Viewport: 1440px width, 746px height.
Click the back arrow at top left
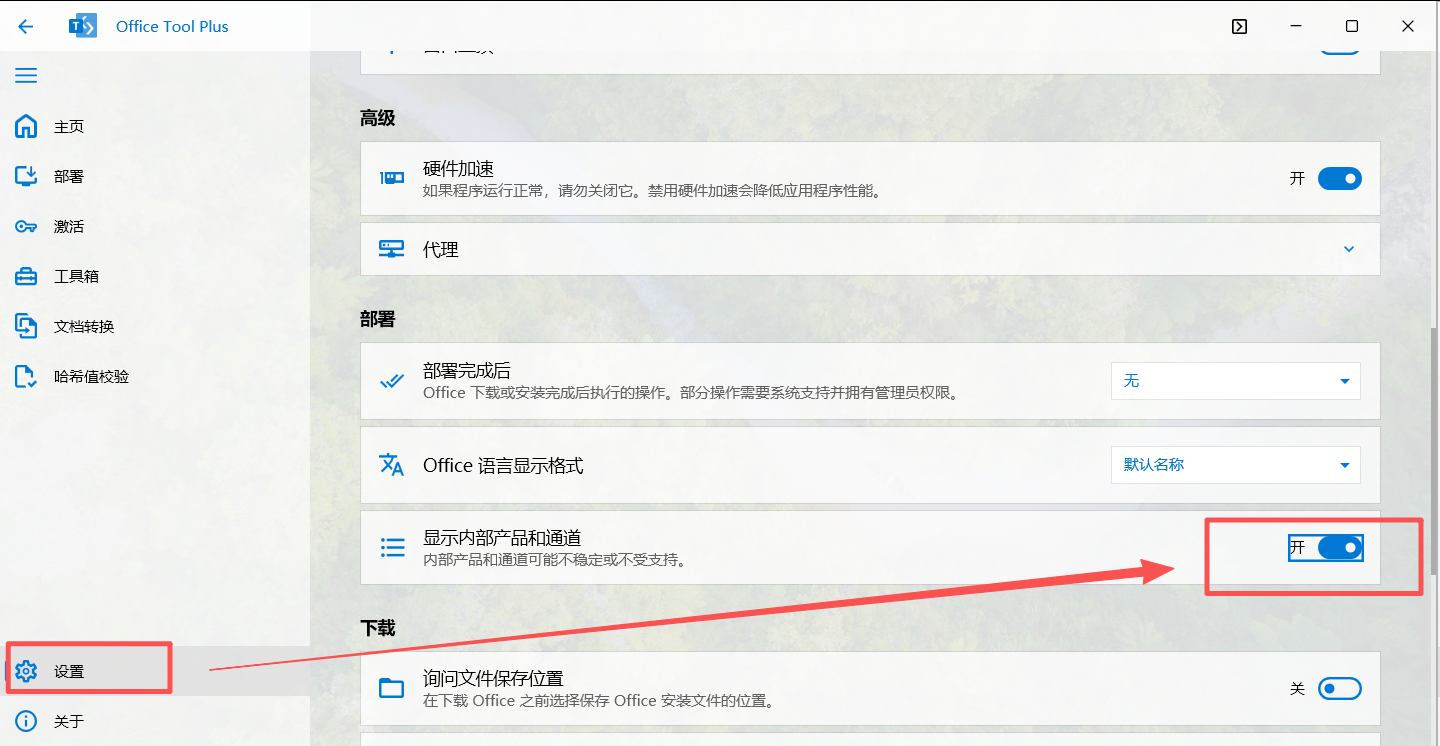coord(25,26)
